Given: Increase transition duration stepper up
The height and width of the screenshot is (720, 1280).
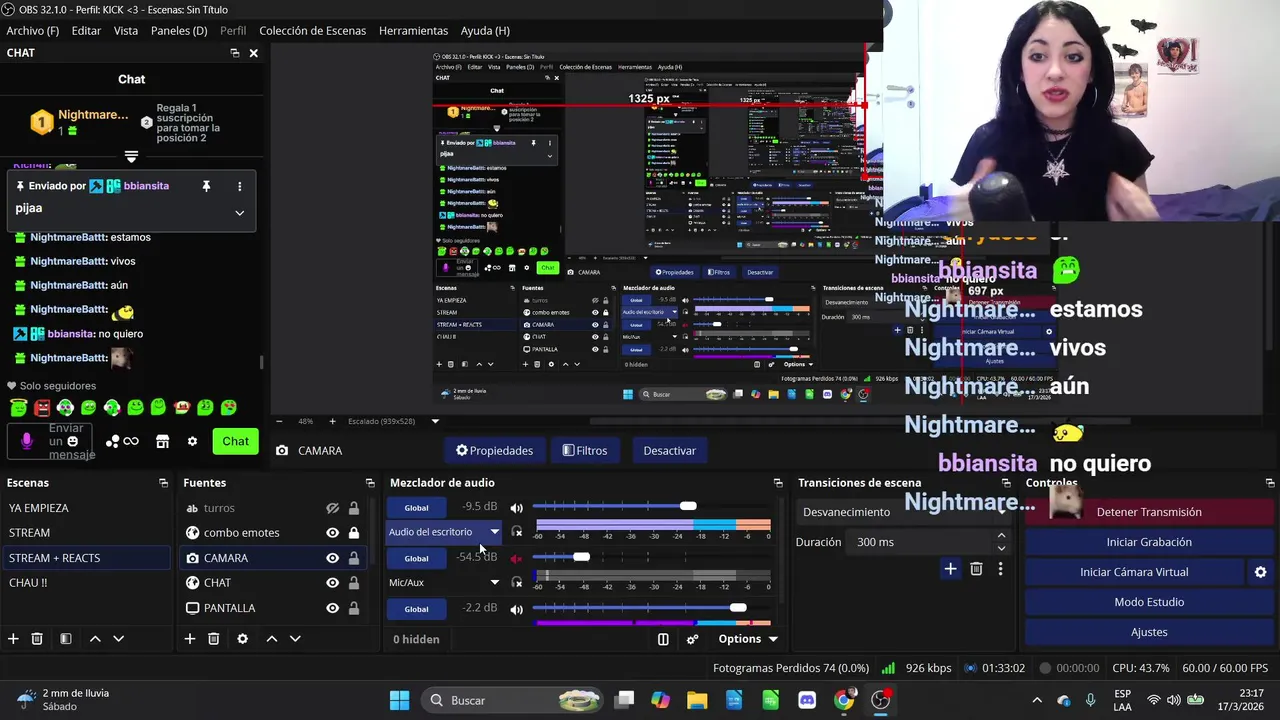Looking at the screenshot, I should pyautogui.click(x=1001, y=536).
